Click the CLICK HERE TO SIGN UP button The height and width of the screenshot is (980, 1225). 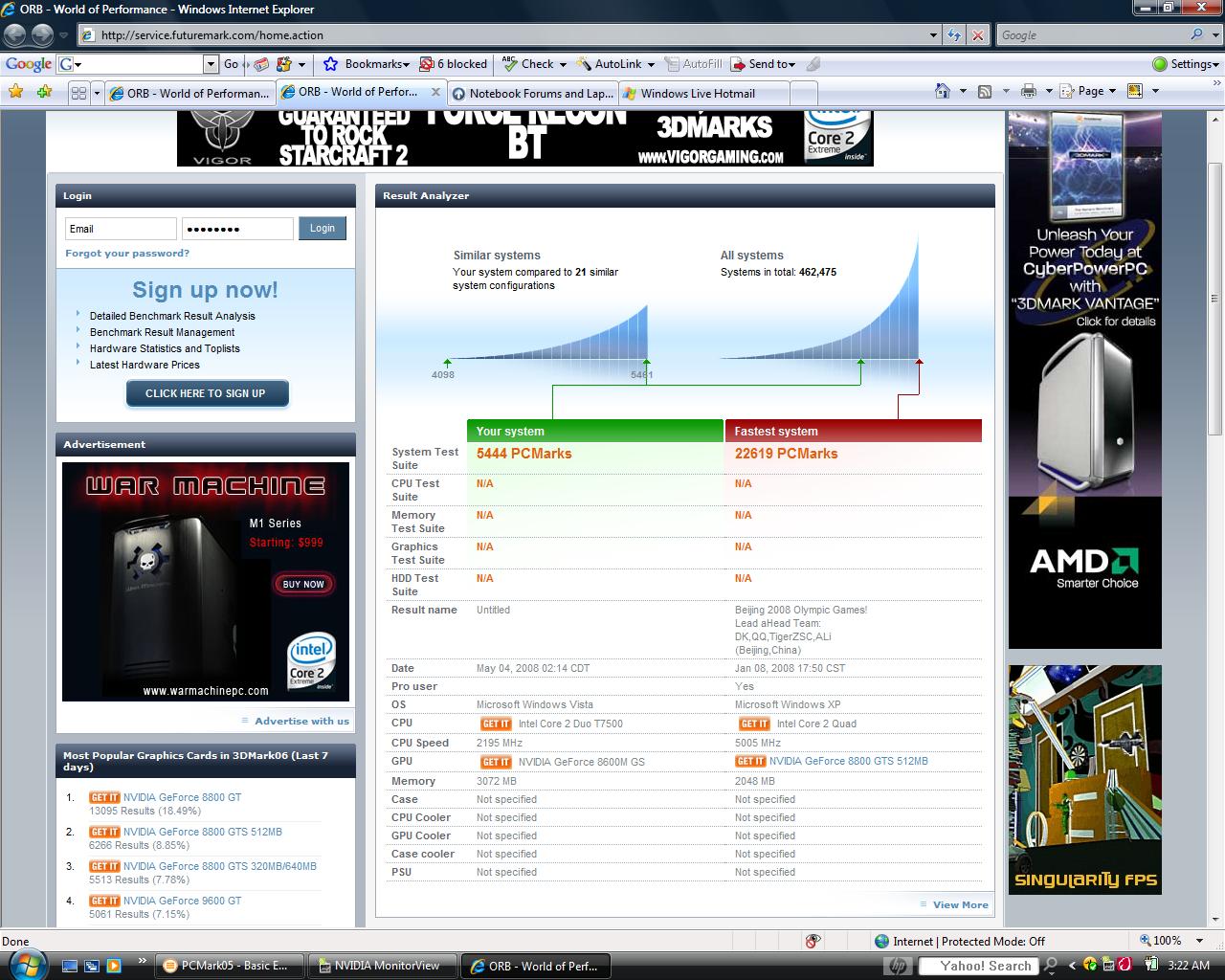tap(206, 393)
